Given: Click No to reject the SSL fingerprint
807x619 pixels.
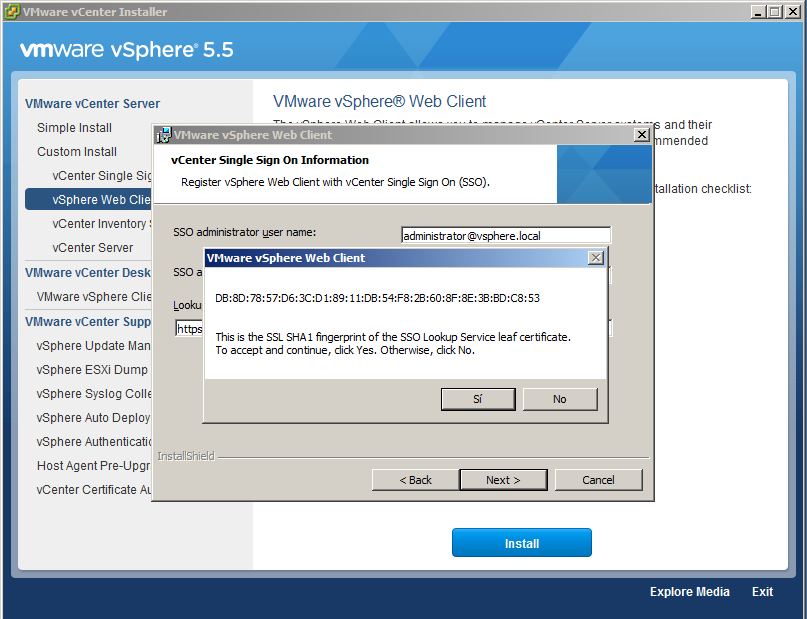Looking at the screenshot, I should (x=559, y=399).
